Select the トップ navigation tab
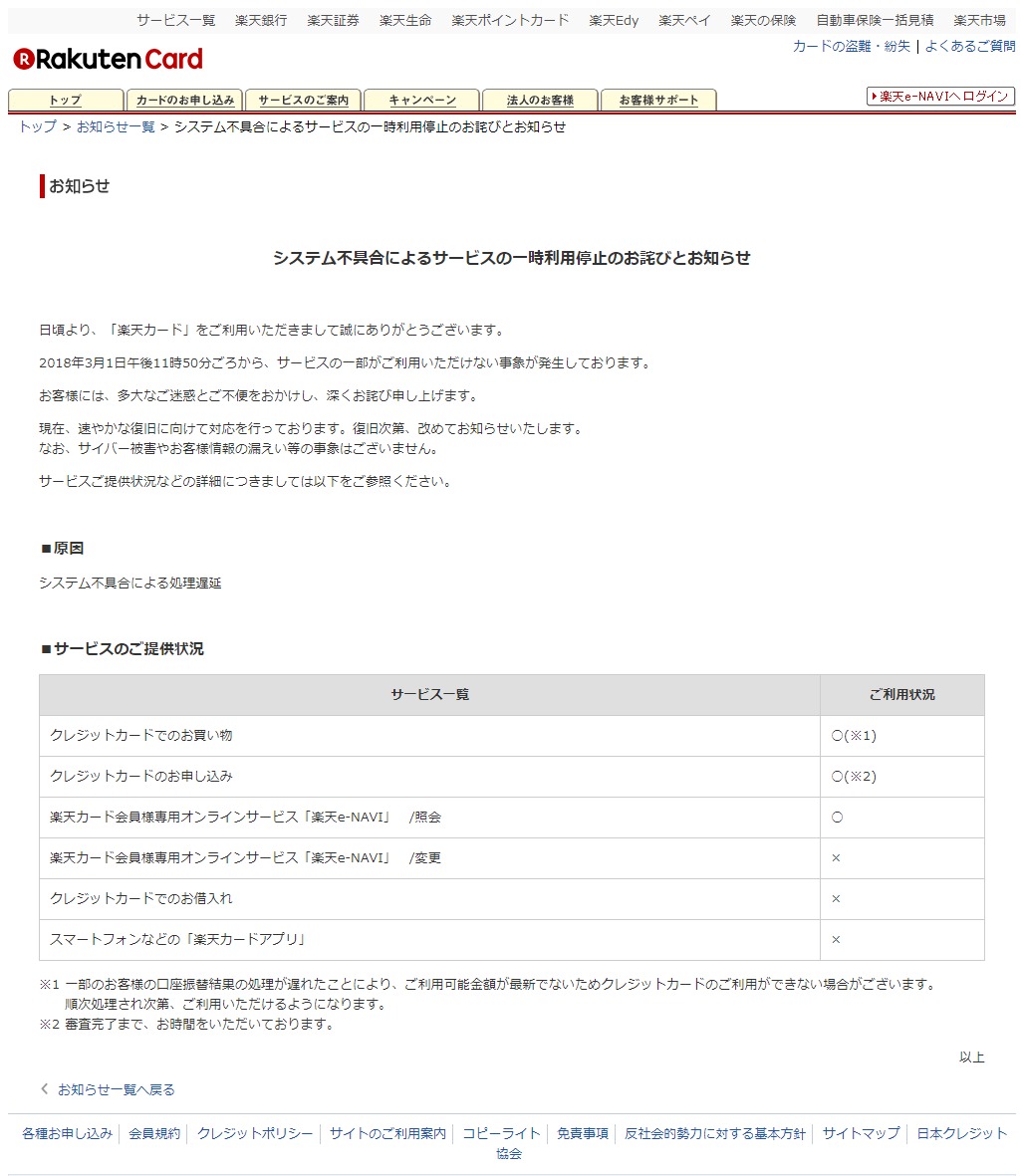 pyautogui.click(x=66, y=100)
